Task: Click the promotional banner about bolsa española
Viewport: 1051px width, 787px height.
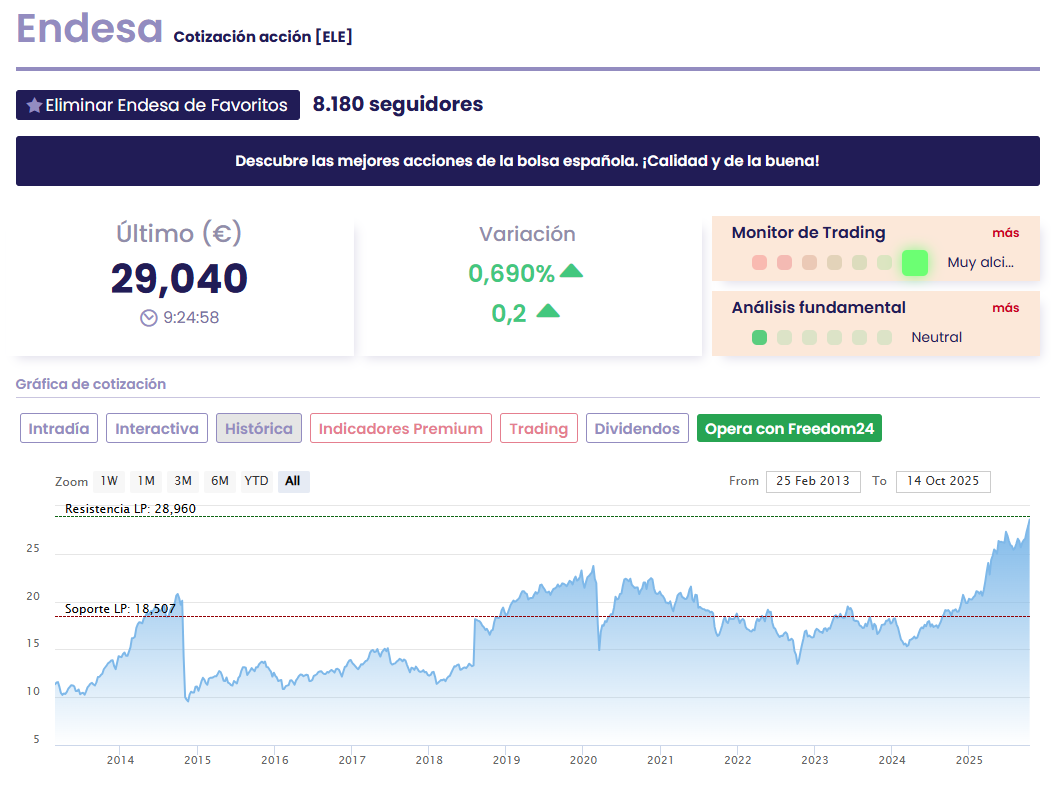Action: [527, 161]
